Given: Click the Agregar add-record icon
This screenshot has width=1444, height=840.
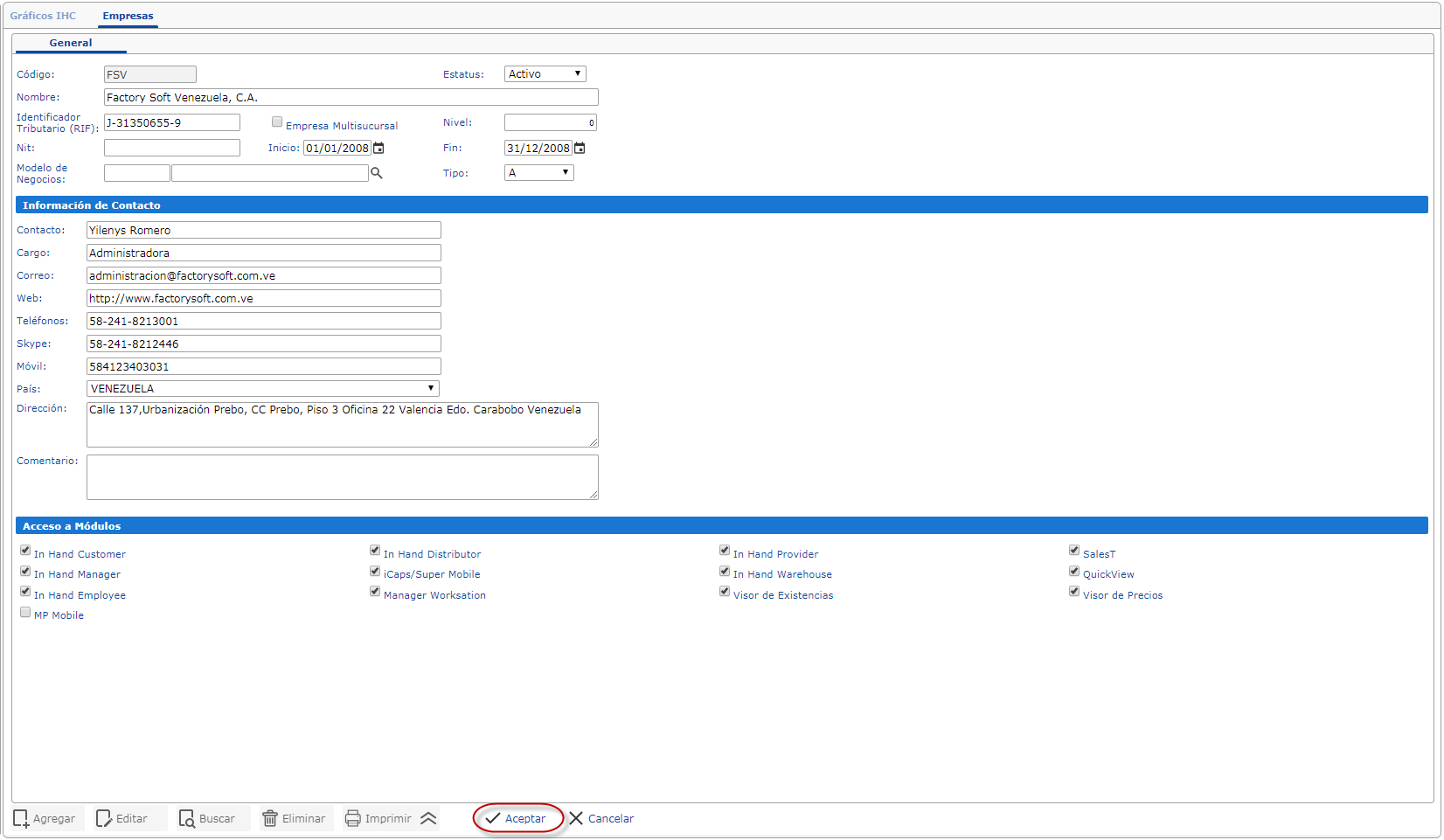Looking at the screenshot, I should tap(22, 819).
